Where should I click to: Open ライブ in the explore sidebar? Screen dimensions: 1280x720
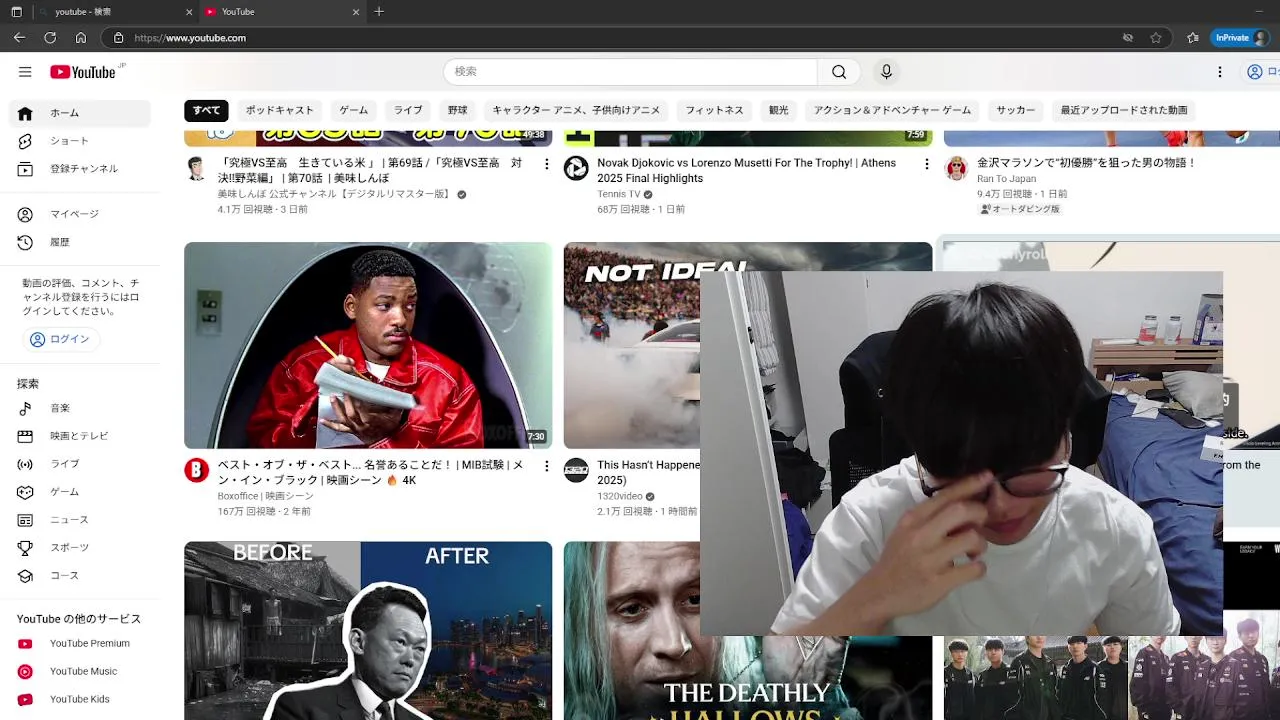coord(80,464)
